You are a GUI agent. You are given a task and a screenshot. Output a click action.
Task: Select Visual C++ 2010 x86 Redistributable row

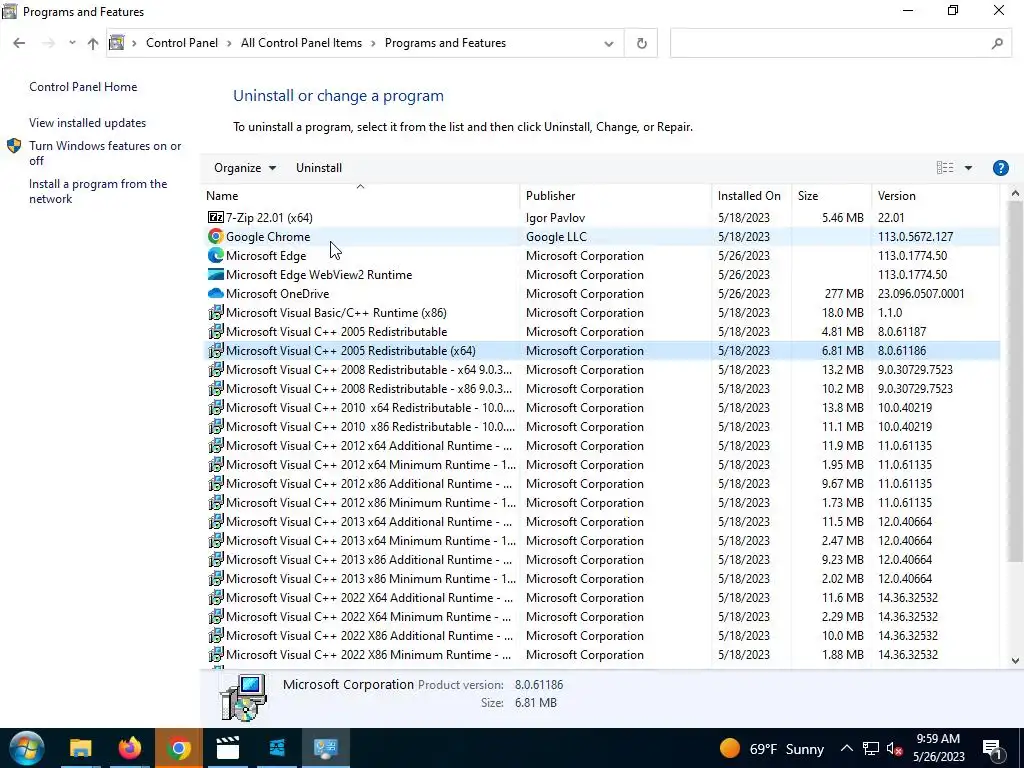(x=601, y=426)
